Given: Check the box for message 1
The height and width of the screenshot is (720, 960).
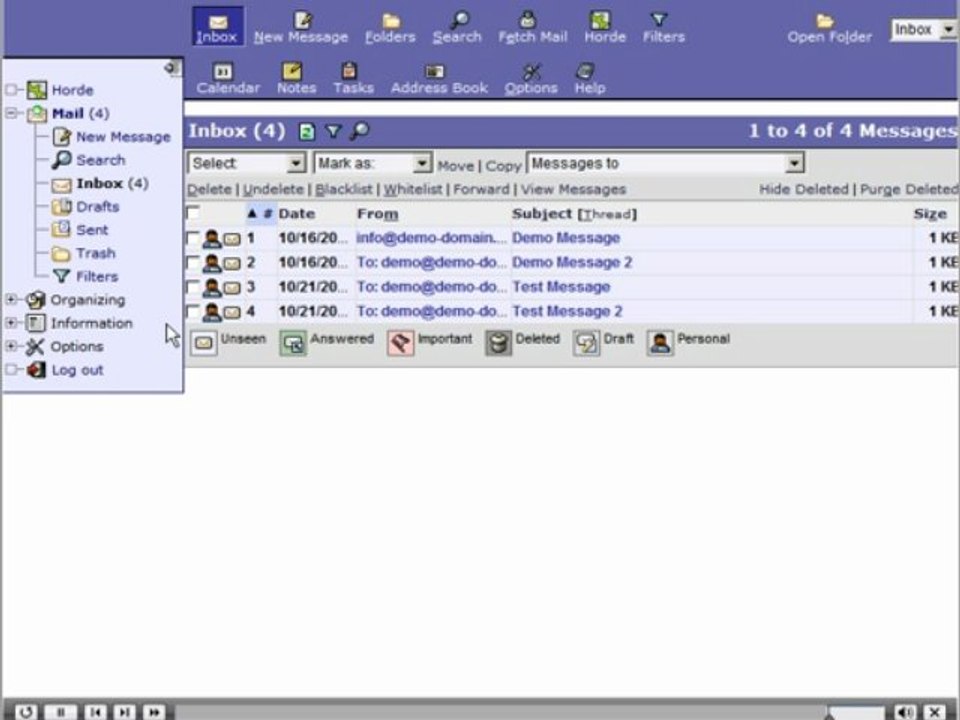Looking at the screenshot, I should pyautogui.click(x=193, y=238).
